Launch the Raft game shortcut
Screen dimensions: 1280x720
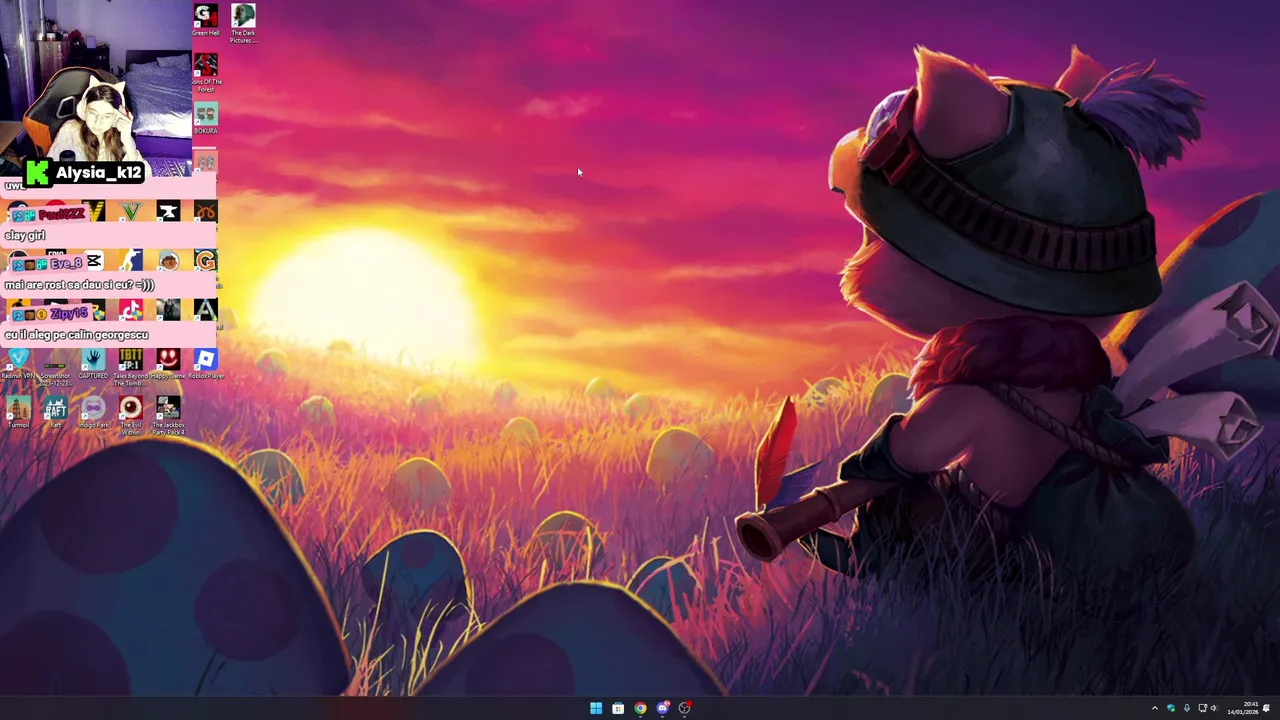[x=56, y=413]
